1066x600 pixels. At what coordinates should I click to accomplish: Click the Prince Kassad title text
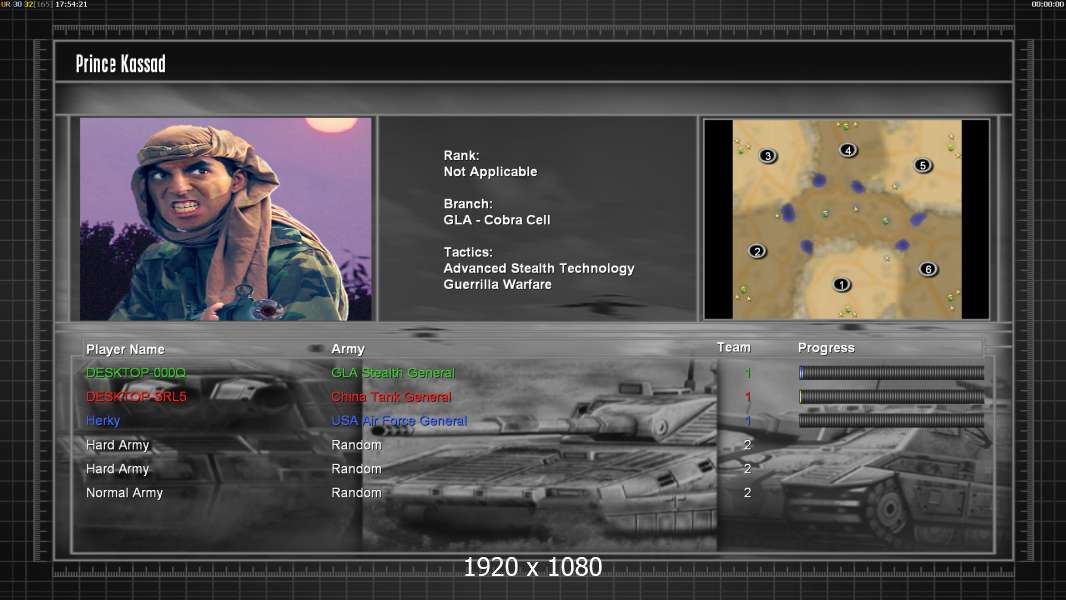coord(120,64)
